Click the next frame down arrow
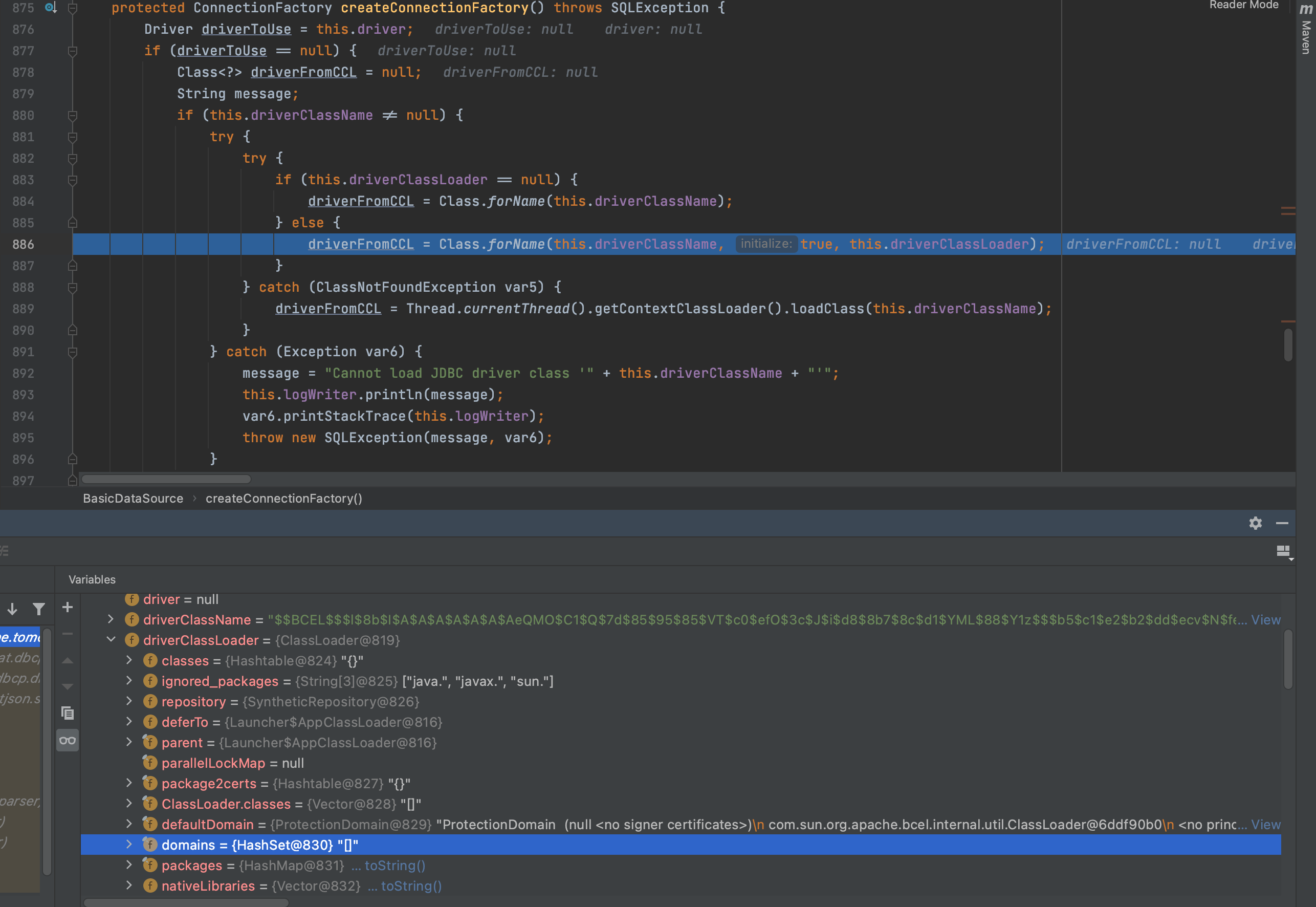This screenshot has width=1316, height=907. pos(12,609)
